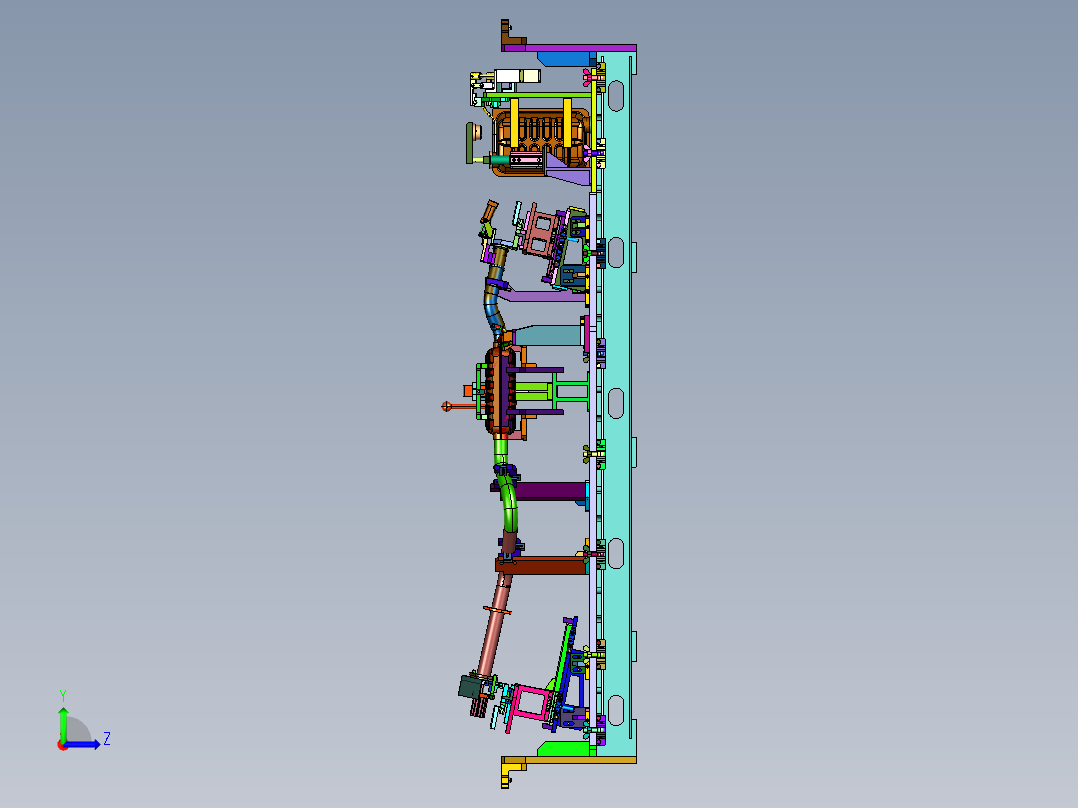Pick the teal-blue tapered support block
Viewport: 1078px width, 808px height.
click(x=548, y=336)
